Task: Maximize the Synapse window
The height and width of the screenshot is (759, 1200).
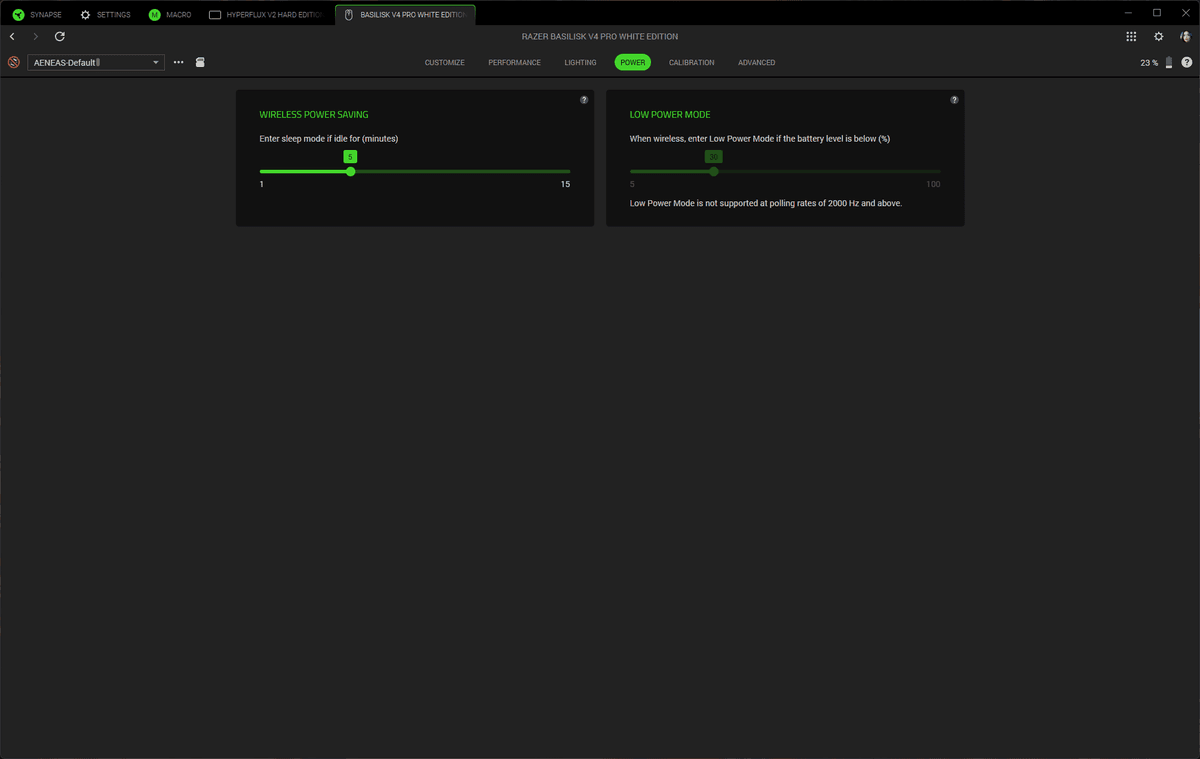Action: (1157, 12)
